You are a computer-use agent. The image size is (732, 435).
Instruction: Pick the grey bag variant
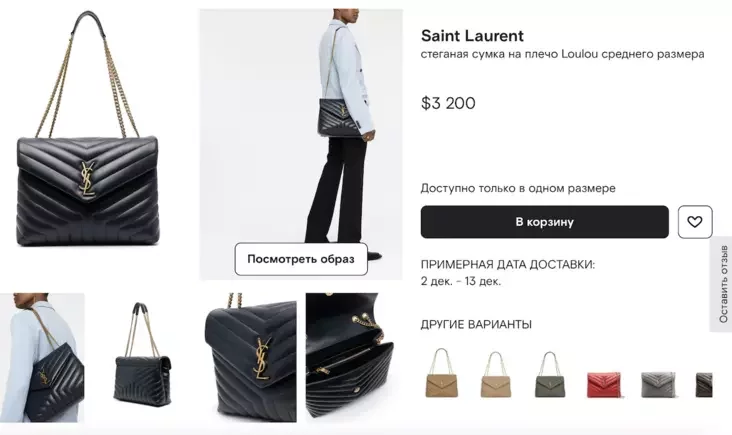658,385
